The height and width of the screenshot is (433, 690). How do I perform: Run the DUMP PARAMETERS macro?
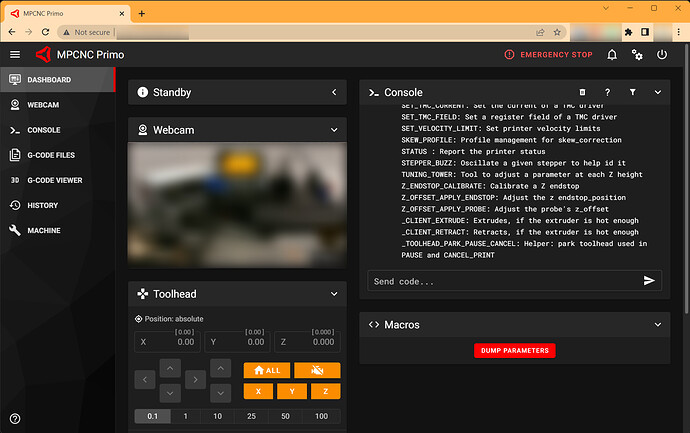pos(514,350)
